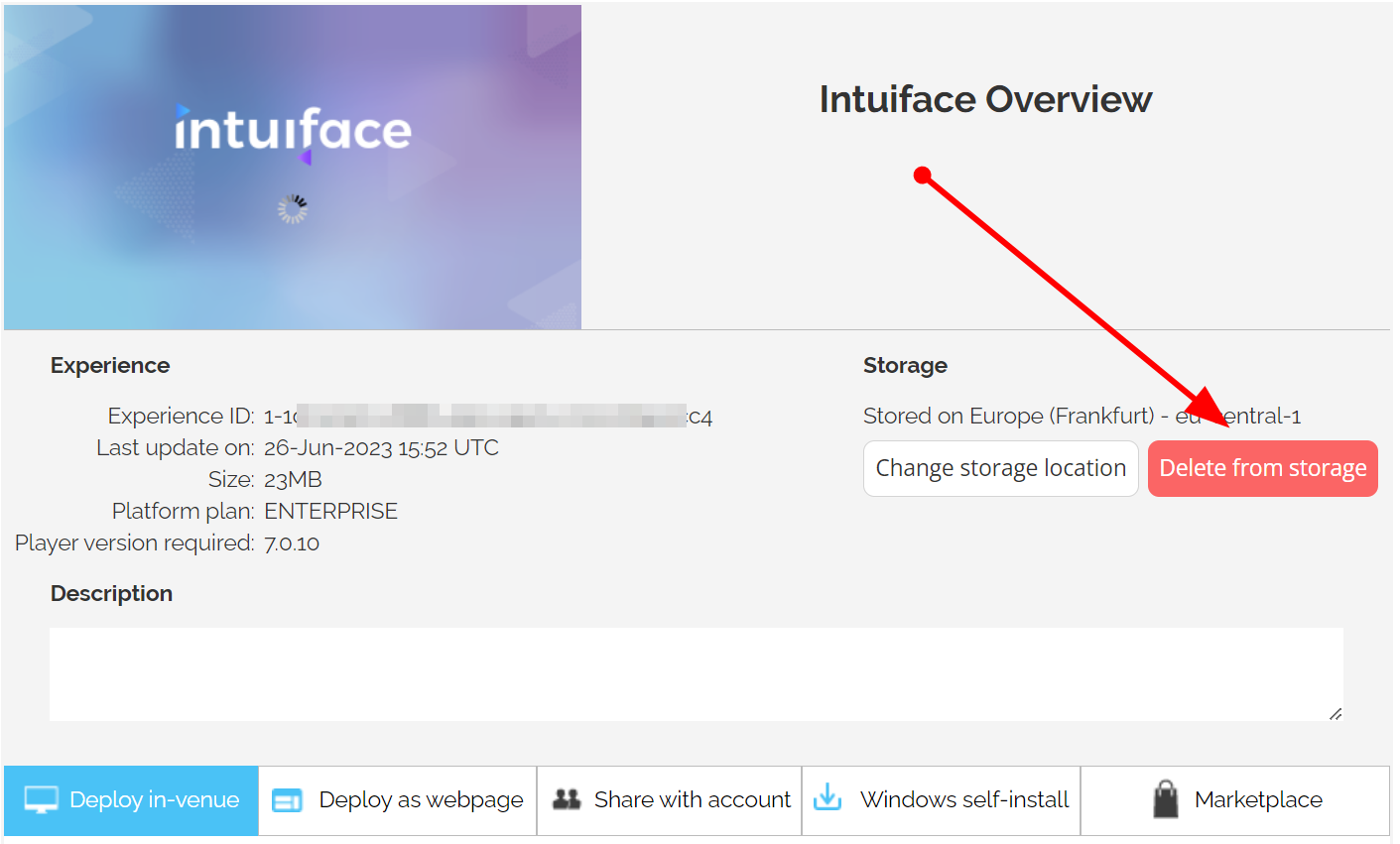Click the shopping bag Marketplace icon
This screenshot has height=844, width=1400.
(x=1166, y=798)
